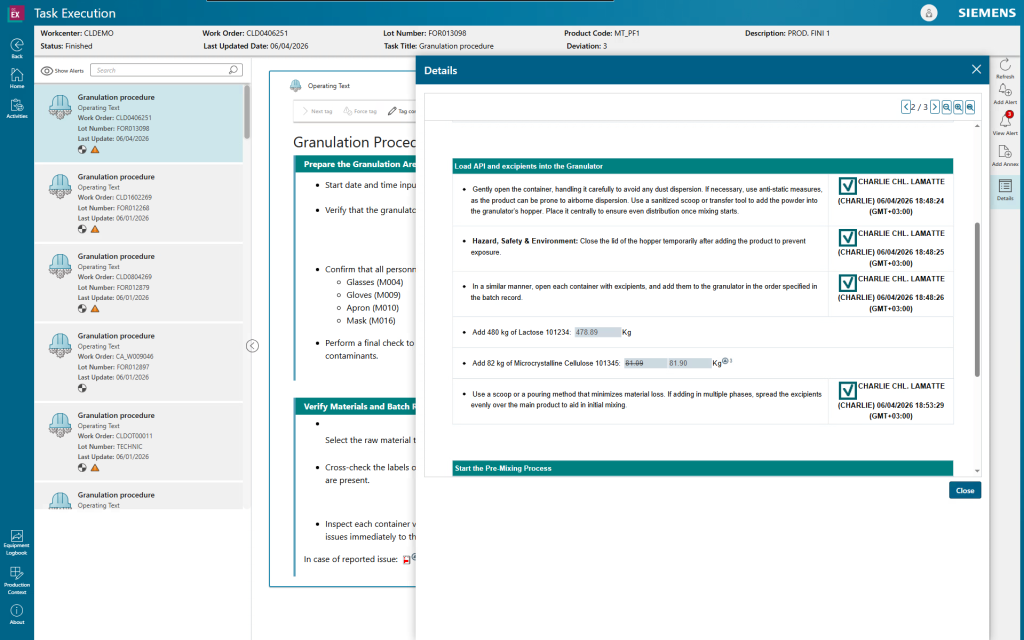
Task: Select Granulation procedure task CLD1602269
Action: [x=138, y=202]
